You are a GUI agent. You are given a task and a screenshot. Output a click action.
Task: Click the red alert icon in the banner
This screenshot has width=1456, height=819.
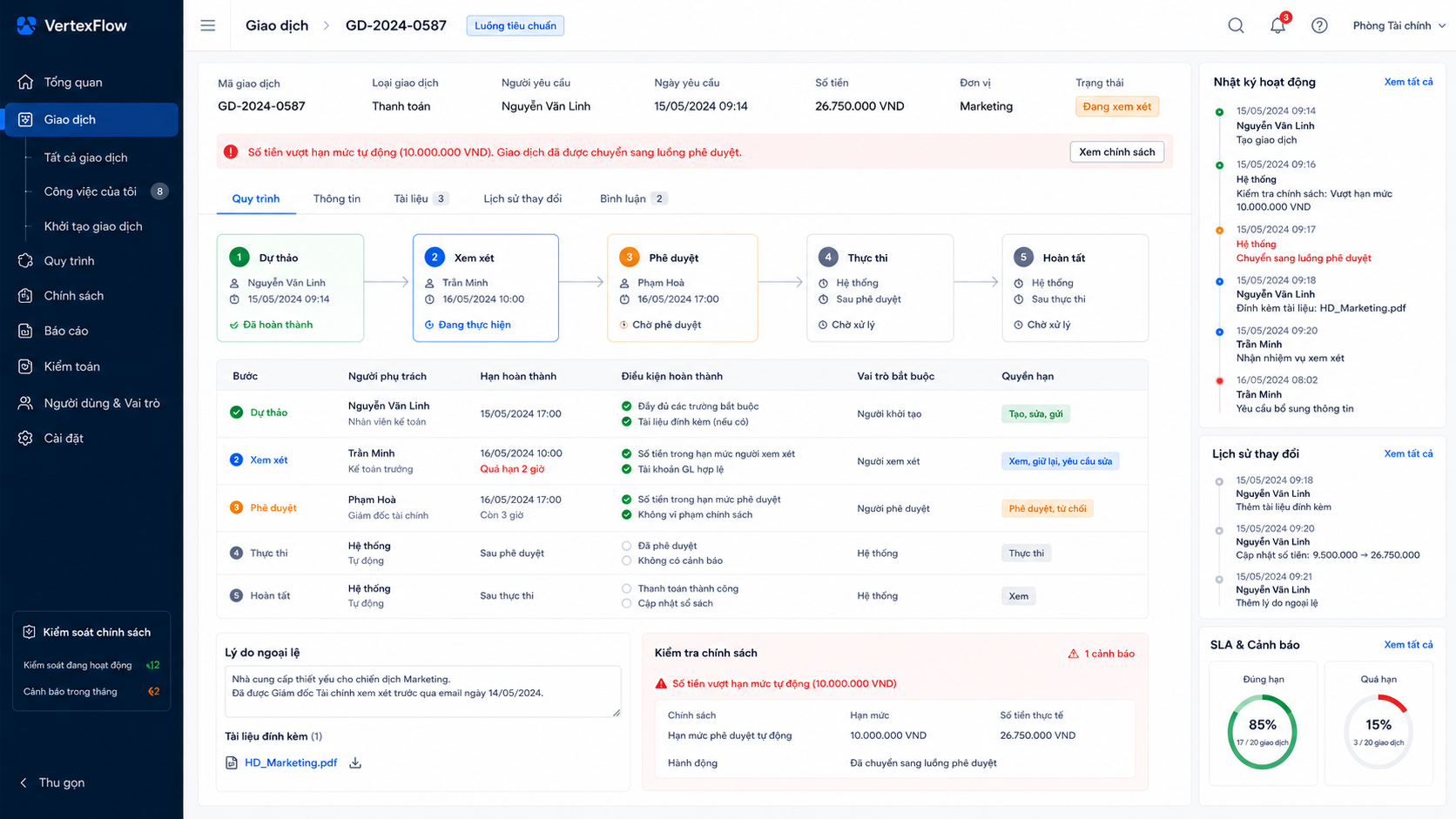[x=231, y=151]
